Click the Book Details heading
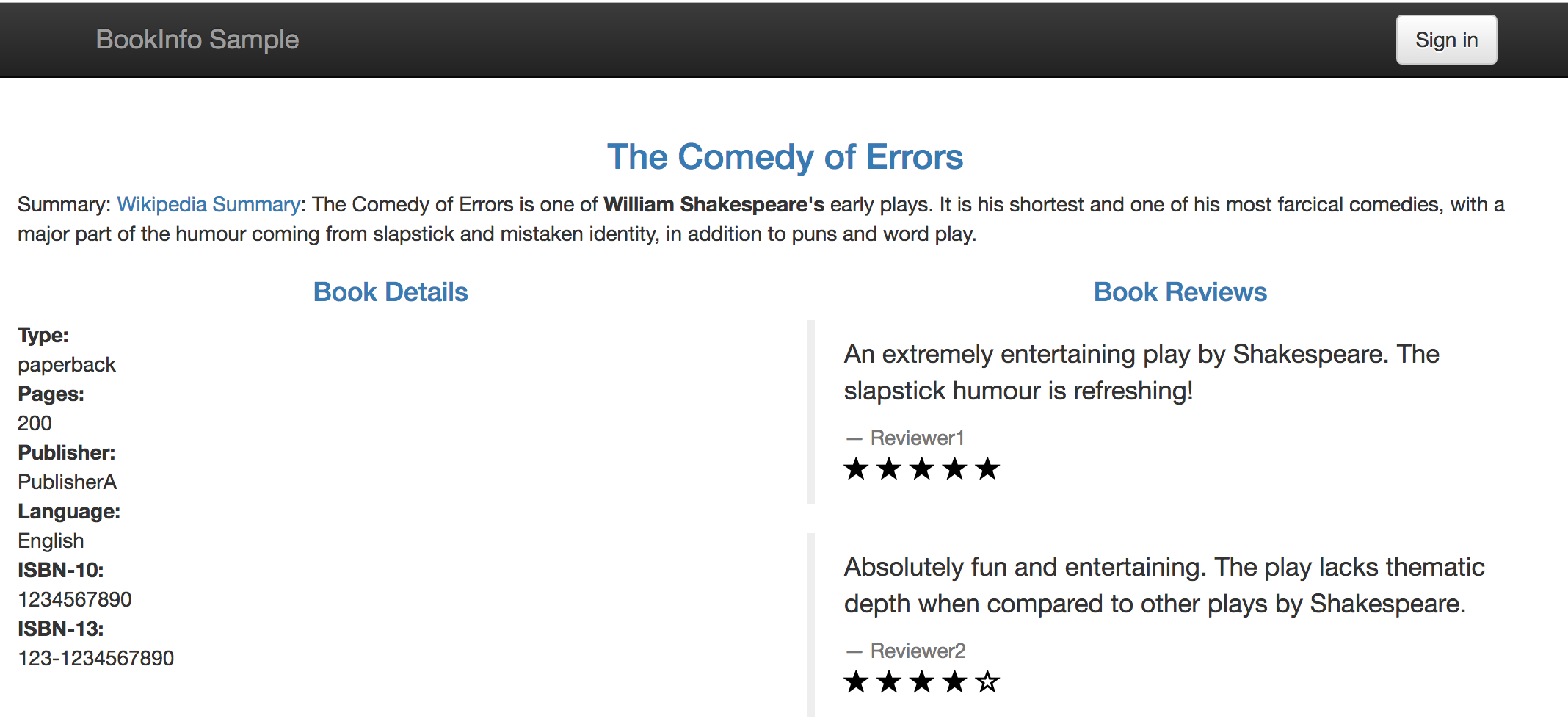Screen dimensions: 1568x727 (391, 292)
